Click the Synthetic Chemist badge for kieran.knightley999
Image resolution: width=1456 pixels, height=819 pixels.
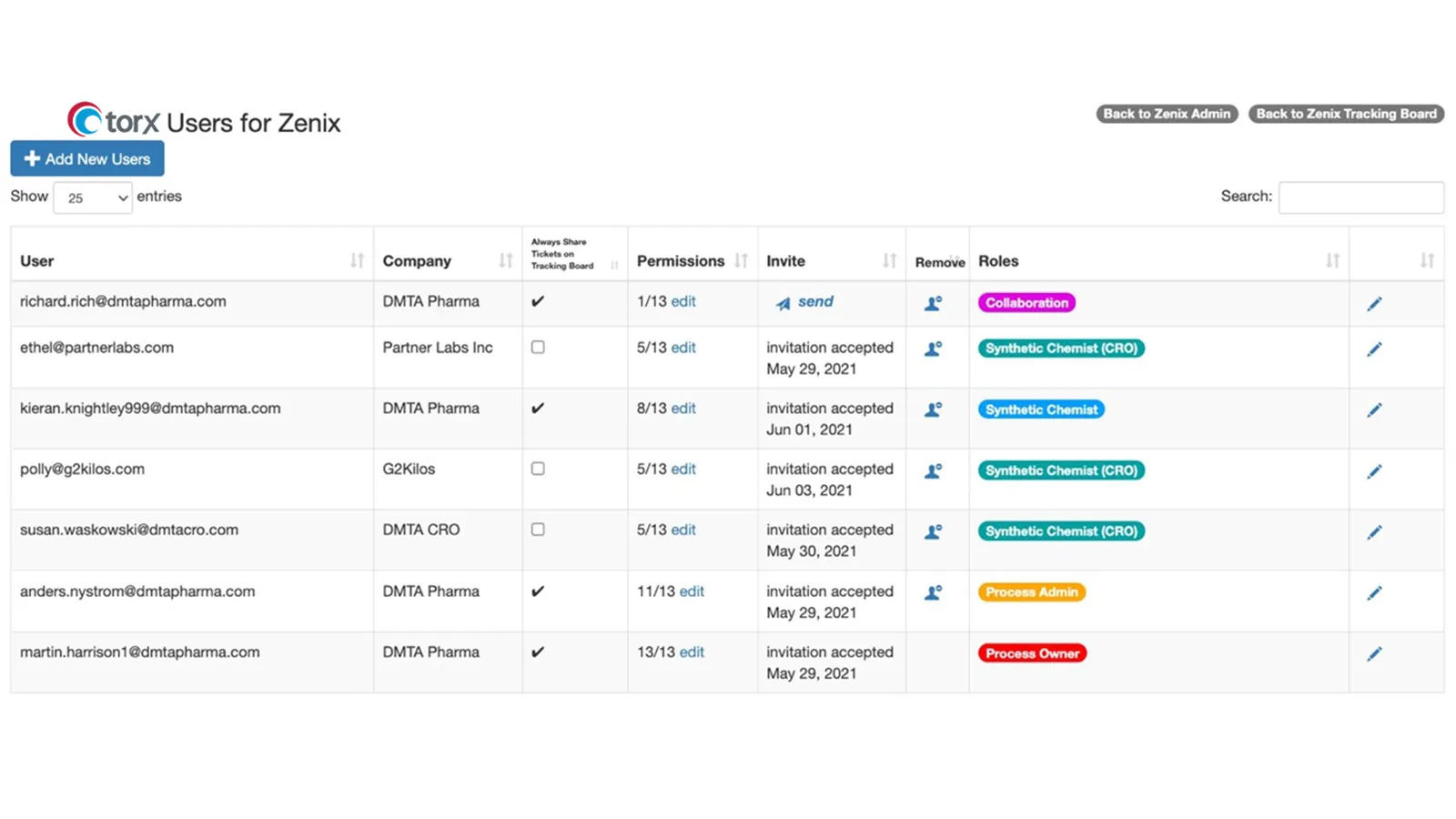[1041, 409]
